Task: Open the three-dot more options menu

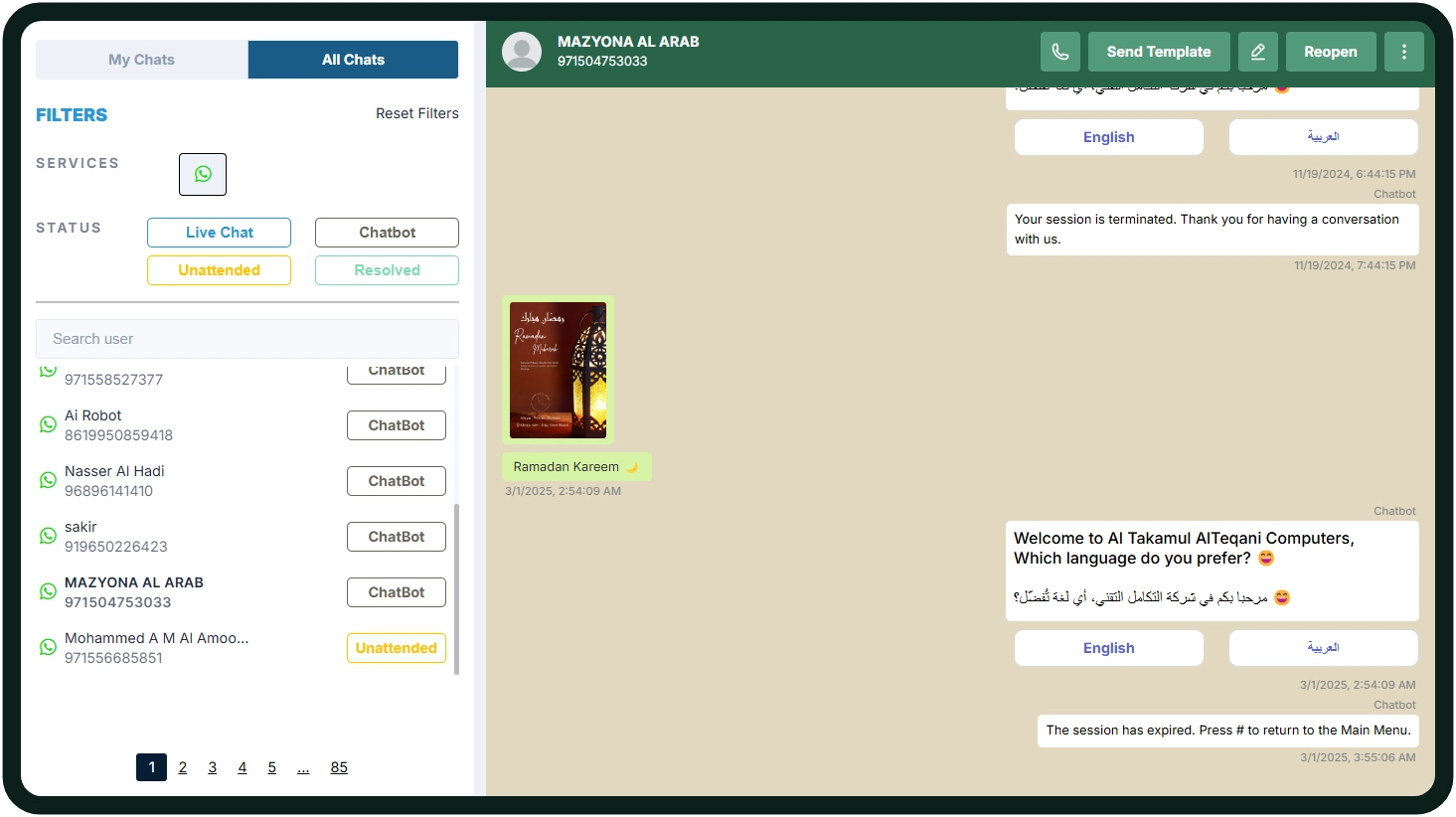Action: pos(1403,52)
